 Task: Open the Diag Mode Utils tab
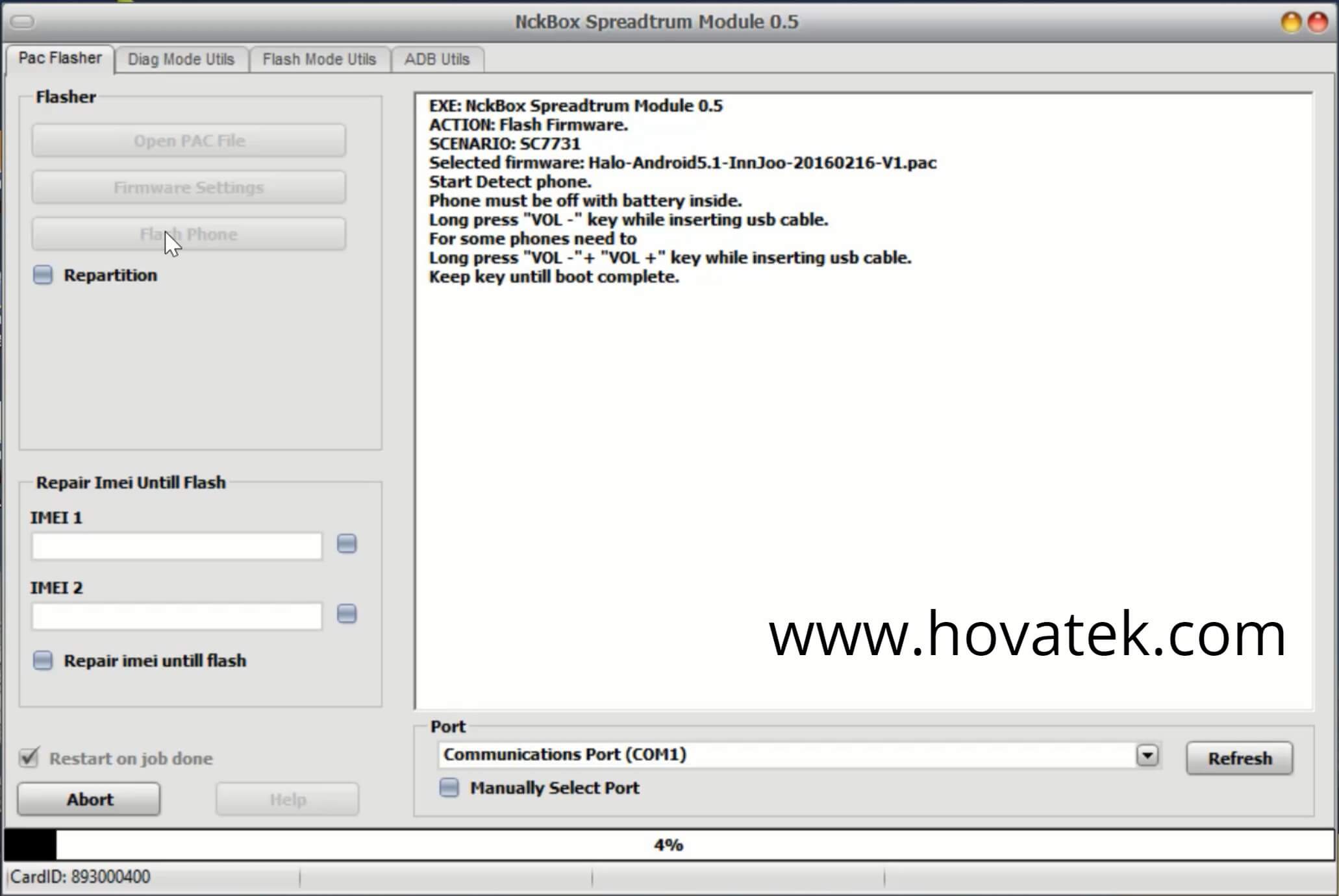pos(181,60)
